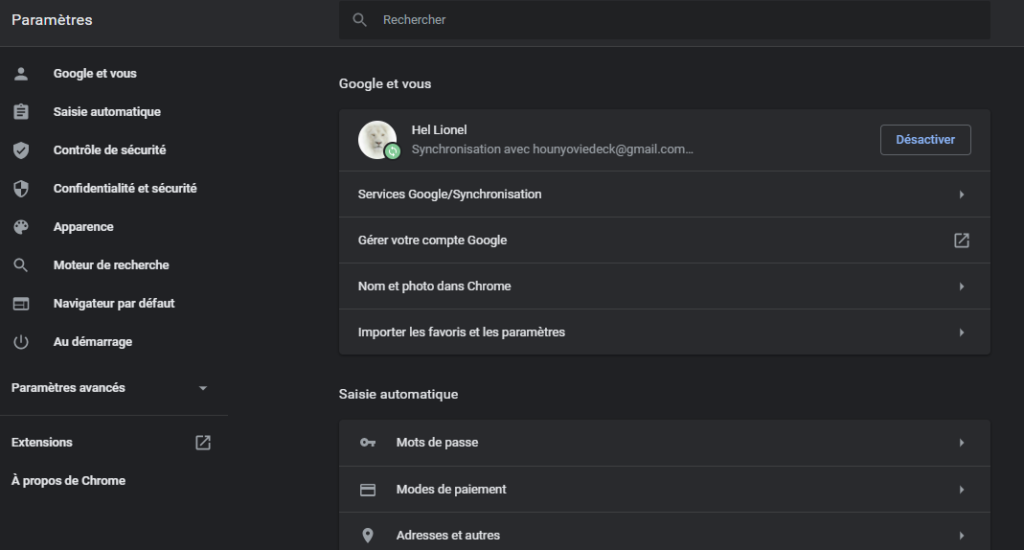Open the arrow on Services Google/Synchronisation row
The image size is (1024, 550).
(x=961, y=195)
